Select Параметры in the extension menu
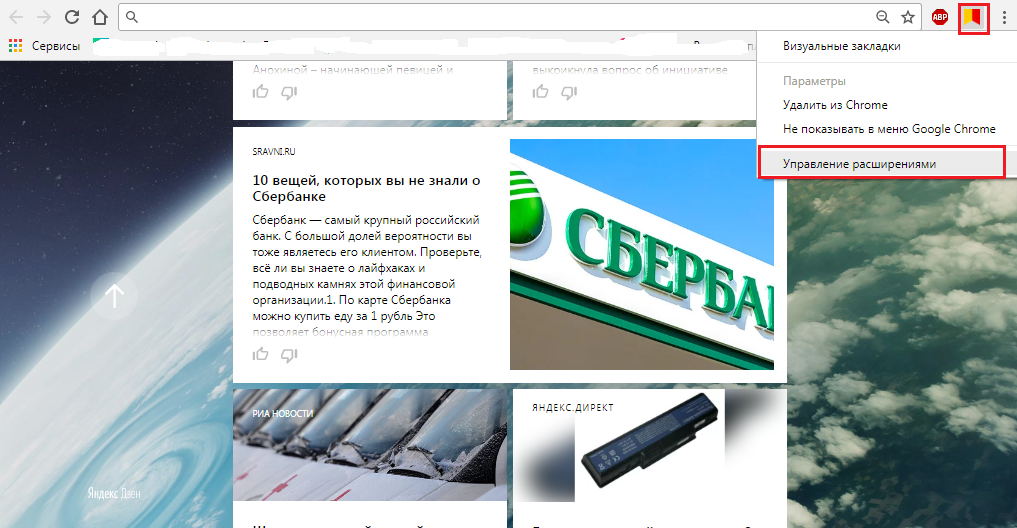The image size is (1017, 528). (x=814, y=81)
